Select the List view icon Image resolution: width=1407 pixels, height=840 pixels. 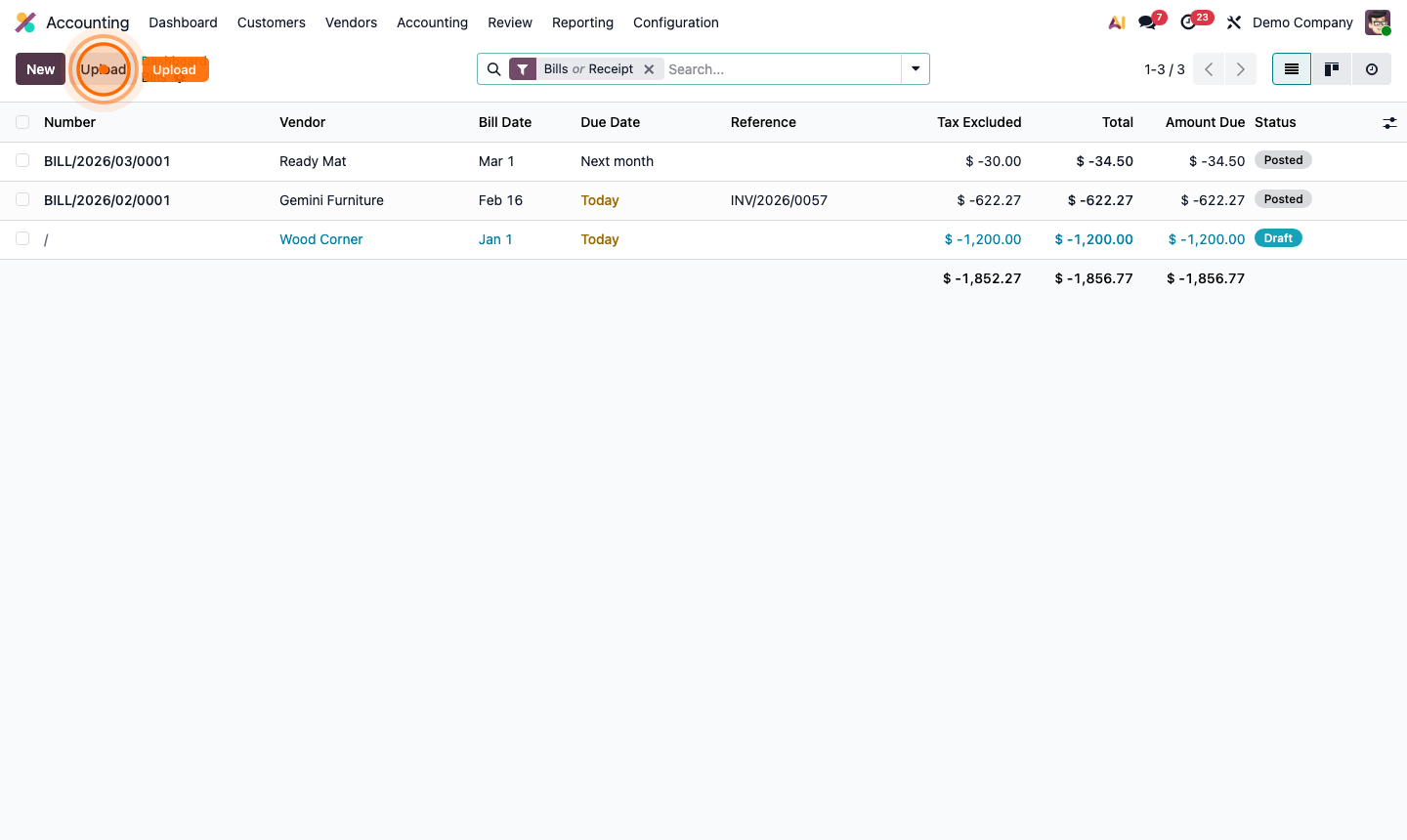pos(1291,68)
